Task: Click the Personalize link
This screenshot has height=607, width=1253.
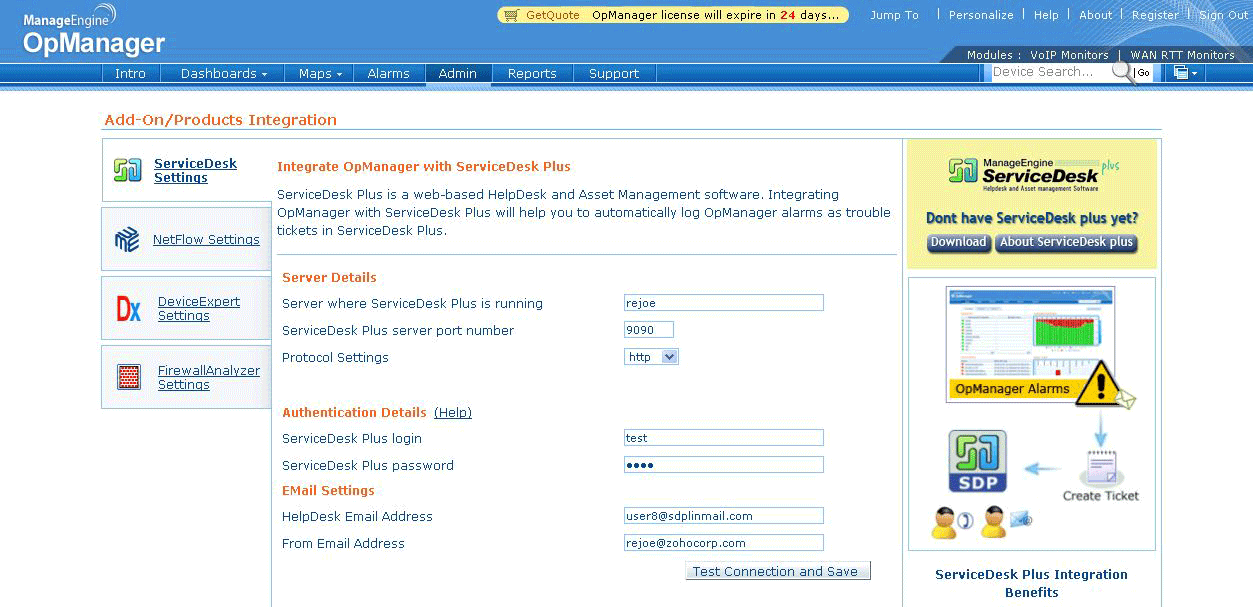Action: [981, 15]
